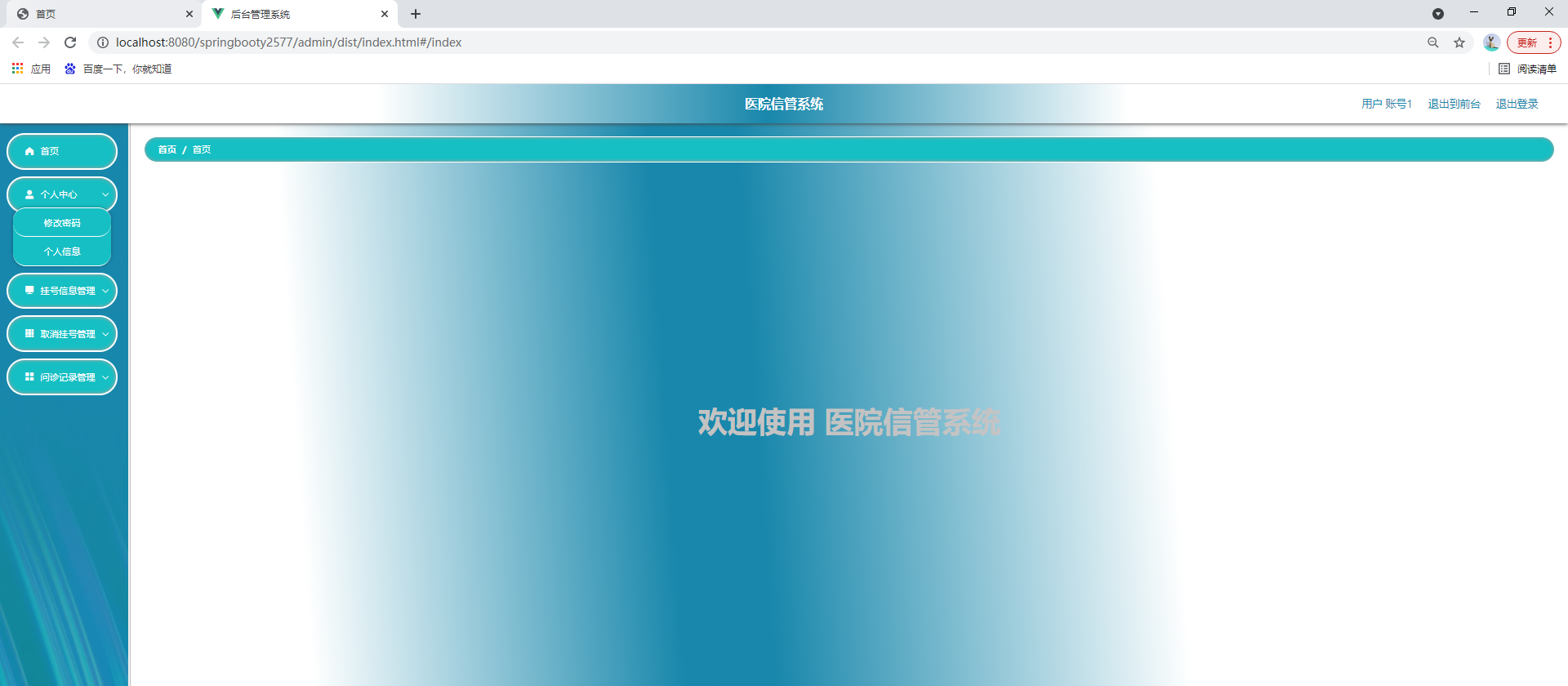
Task: Open the 阅读清单 reading list
Action: (x=1528, y=69)
